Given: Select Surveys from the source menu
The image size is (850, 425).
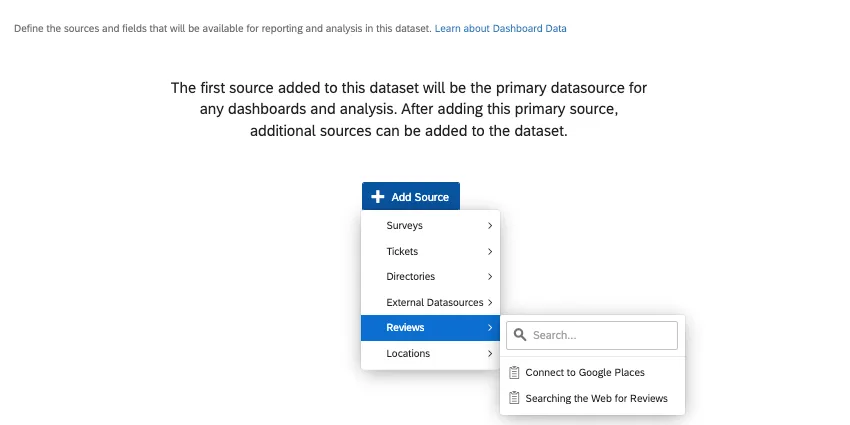Looking at the screenshot, I should coord(405,226).
